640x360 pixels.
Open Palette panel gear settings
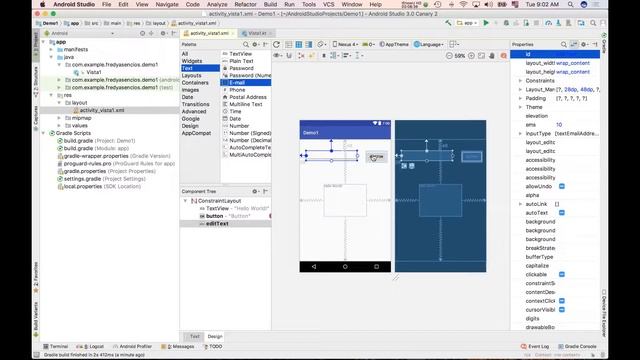pos(256,44)
